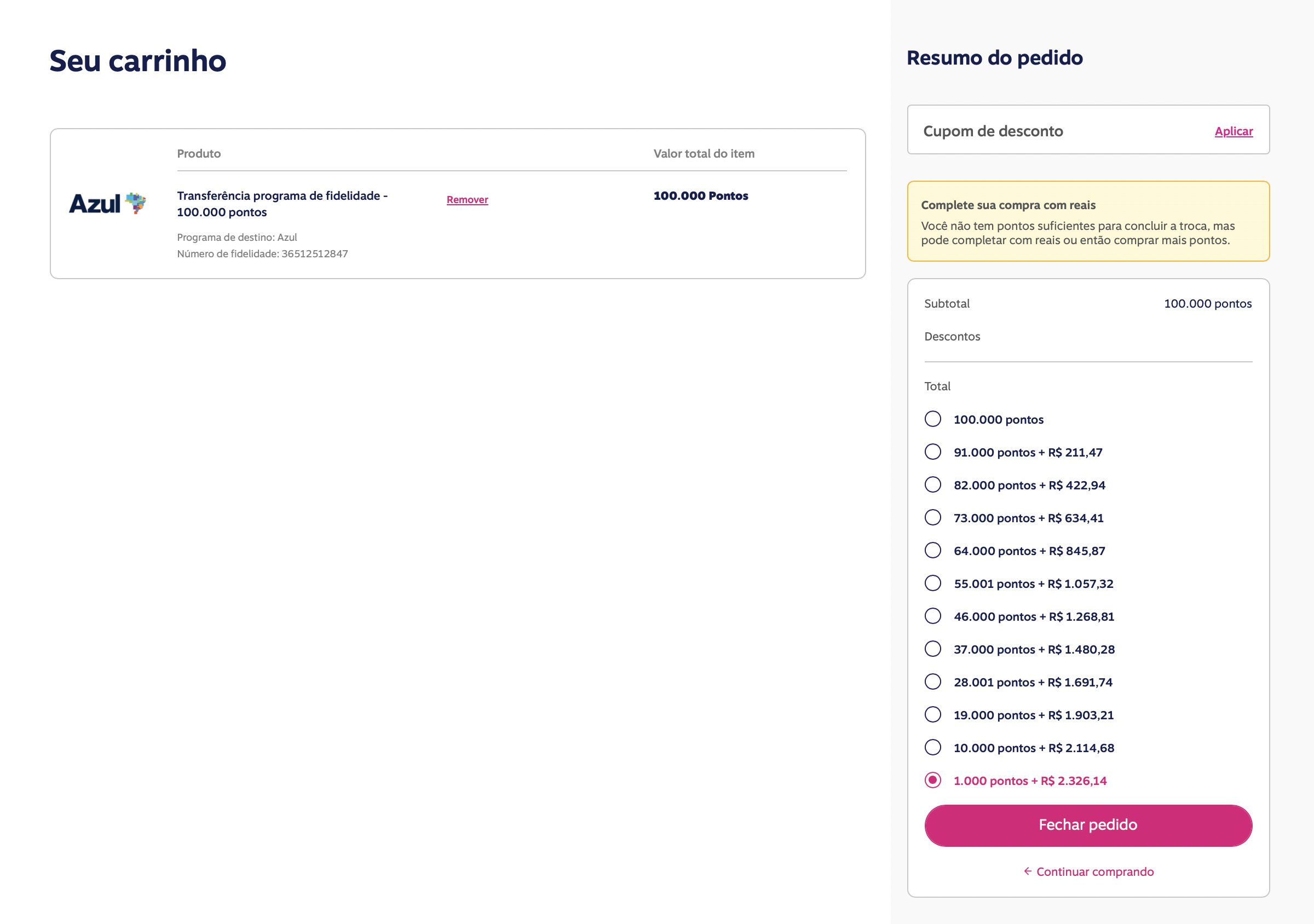Focus the Cupom de desconto field
Screen dimensions: 1314x924
point(1059,130)
